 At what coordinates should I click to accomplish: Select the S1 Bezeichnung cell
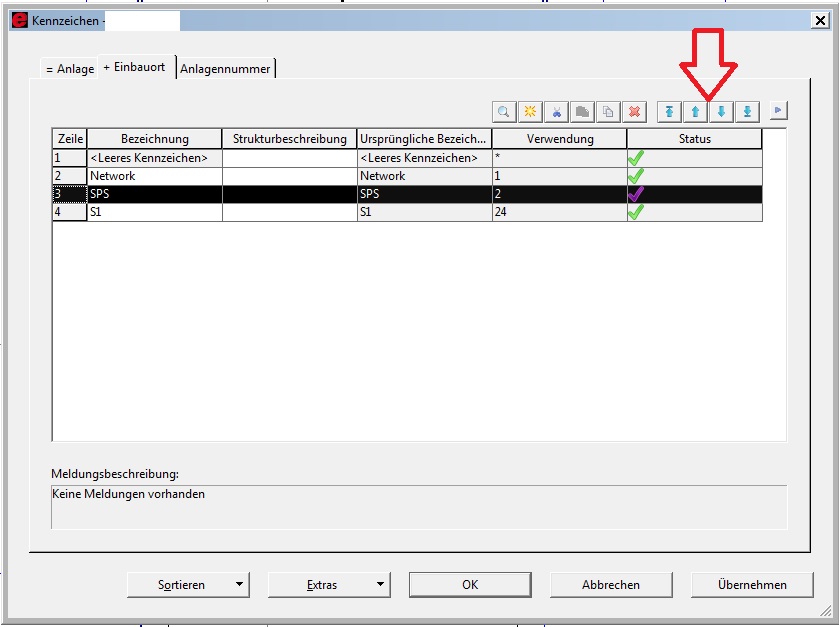click(155, 212)
